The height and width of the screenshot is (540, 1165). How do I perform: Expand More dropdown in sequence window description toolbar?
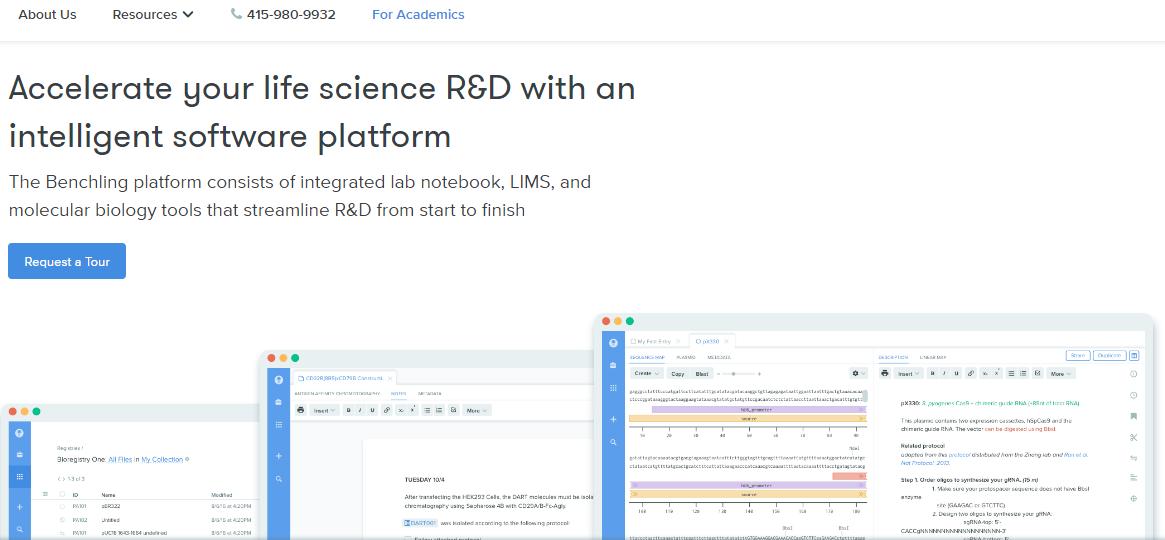click(x=1059, y=374)
